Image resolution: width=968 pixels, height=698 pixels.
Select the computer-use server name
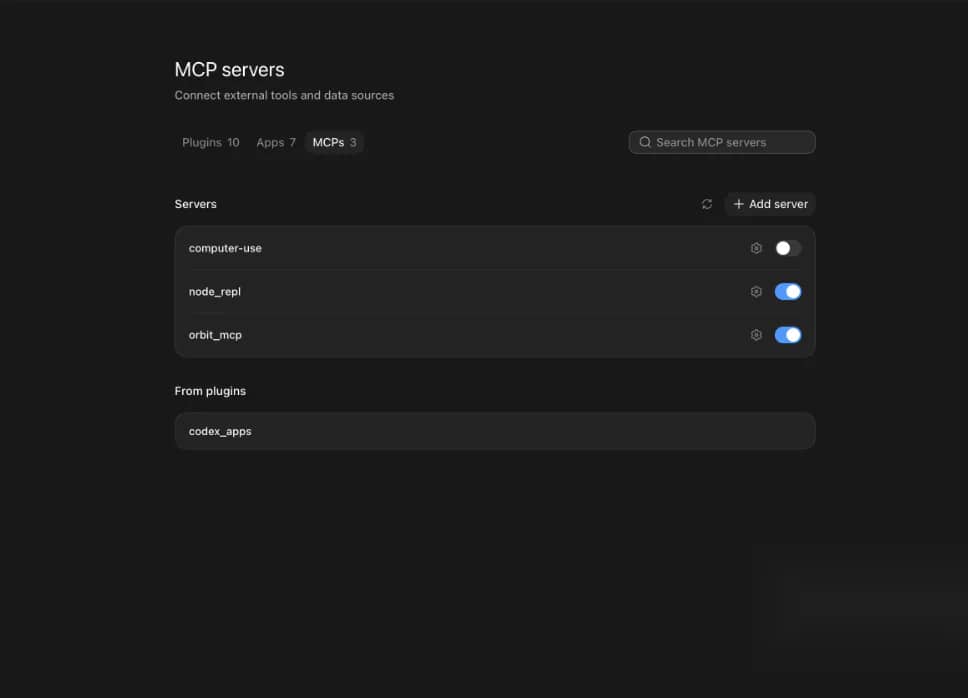click(225, 248)
